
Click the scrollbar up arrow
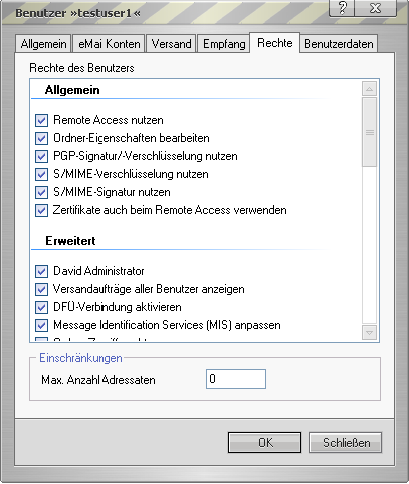pyautogui.click(x=369, y=89)
